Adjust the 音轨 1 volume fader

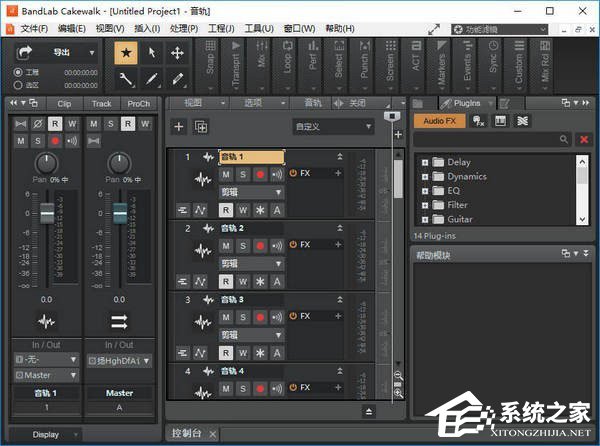[x=47, y=213]
